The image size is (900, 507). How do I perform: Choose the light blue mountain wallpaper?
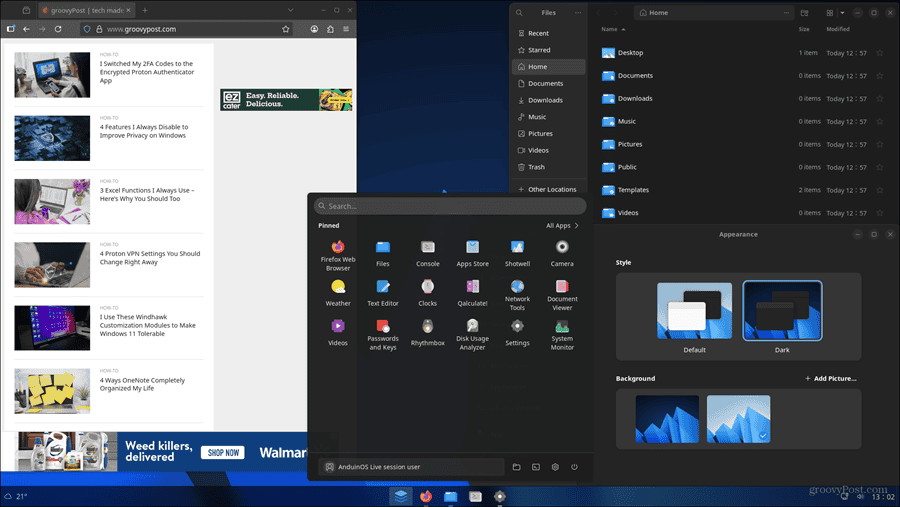click(738, 419)
